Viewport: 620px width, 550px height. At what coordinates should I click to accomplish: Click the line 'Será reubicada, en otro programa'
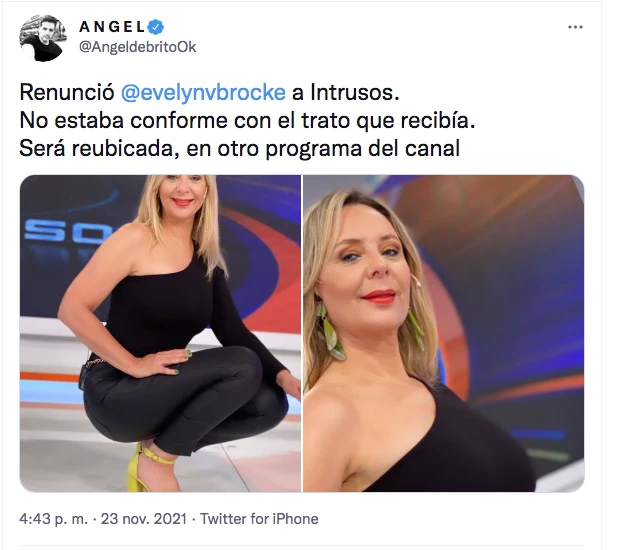[239, 149]
